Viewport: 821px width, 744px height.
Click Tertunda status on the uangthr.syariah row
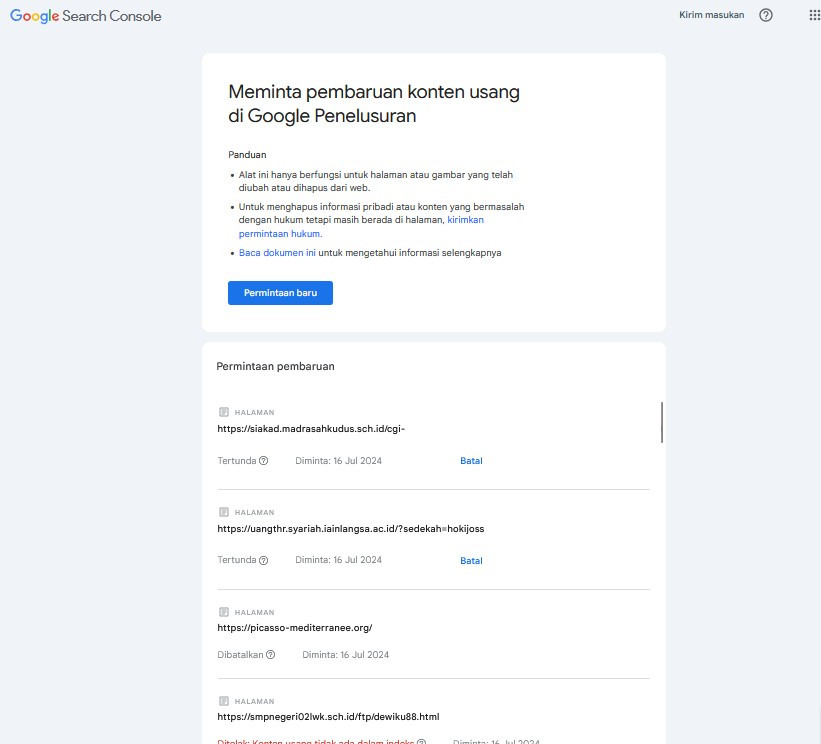click(x=237, y=560)
